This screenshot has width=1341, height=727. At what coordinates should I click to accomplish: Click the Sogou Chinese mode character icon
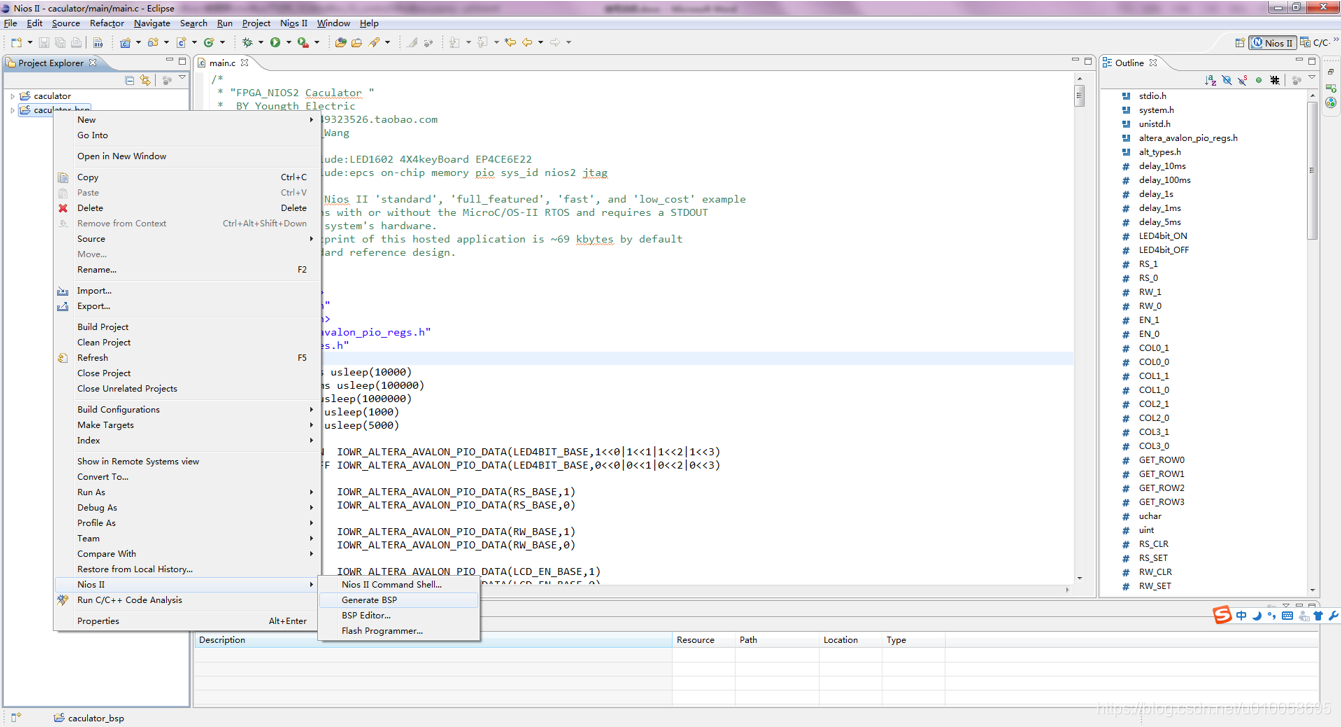pyautogui.click(x=1241, y=616)
